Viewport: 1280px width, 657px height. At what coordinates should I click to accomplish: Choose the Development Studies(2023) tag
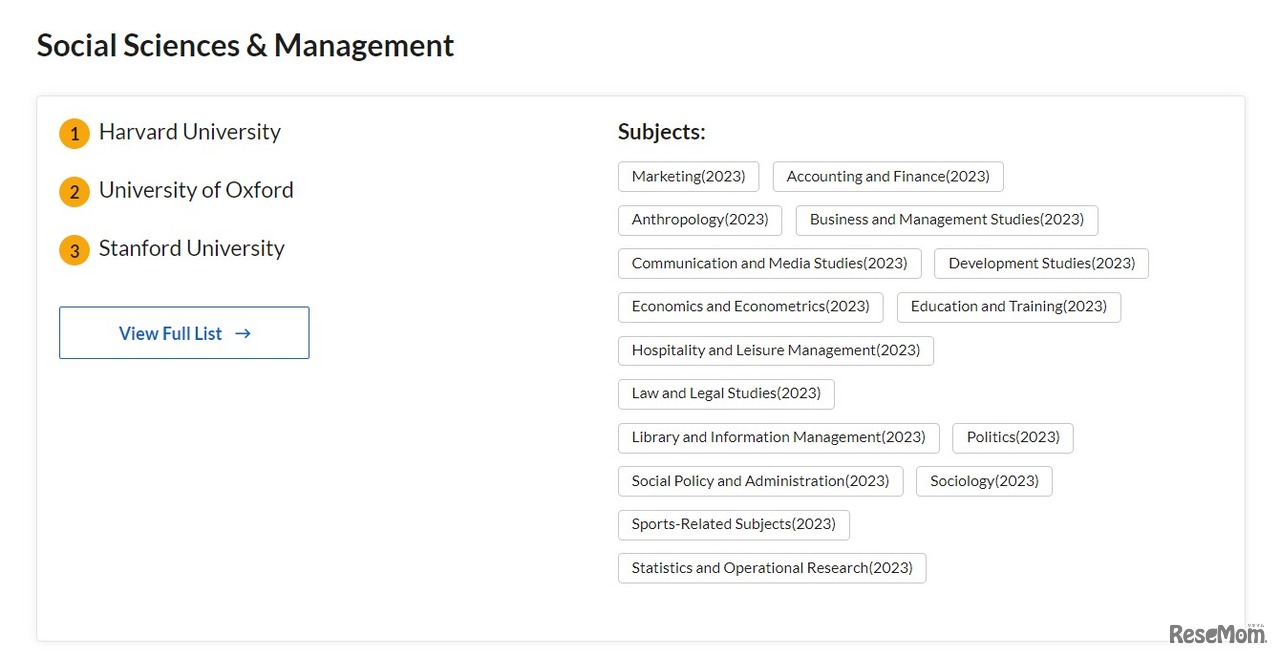click(x=1040, y=263)
